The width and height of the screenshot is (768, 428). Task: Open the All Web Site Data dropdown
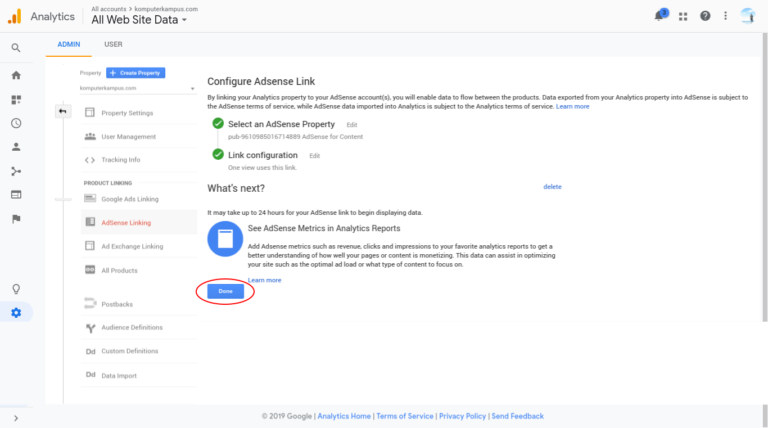coord(139,20)
